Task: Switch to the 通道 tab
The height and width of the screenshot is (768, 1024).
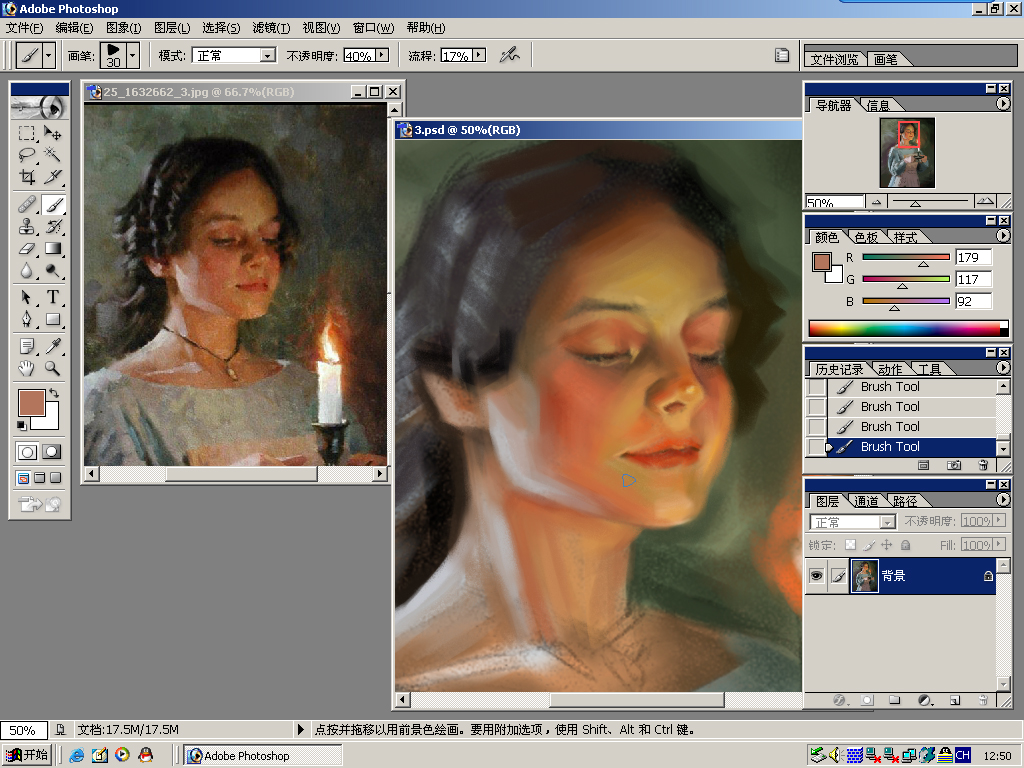Action: click(x=867, y=501)
